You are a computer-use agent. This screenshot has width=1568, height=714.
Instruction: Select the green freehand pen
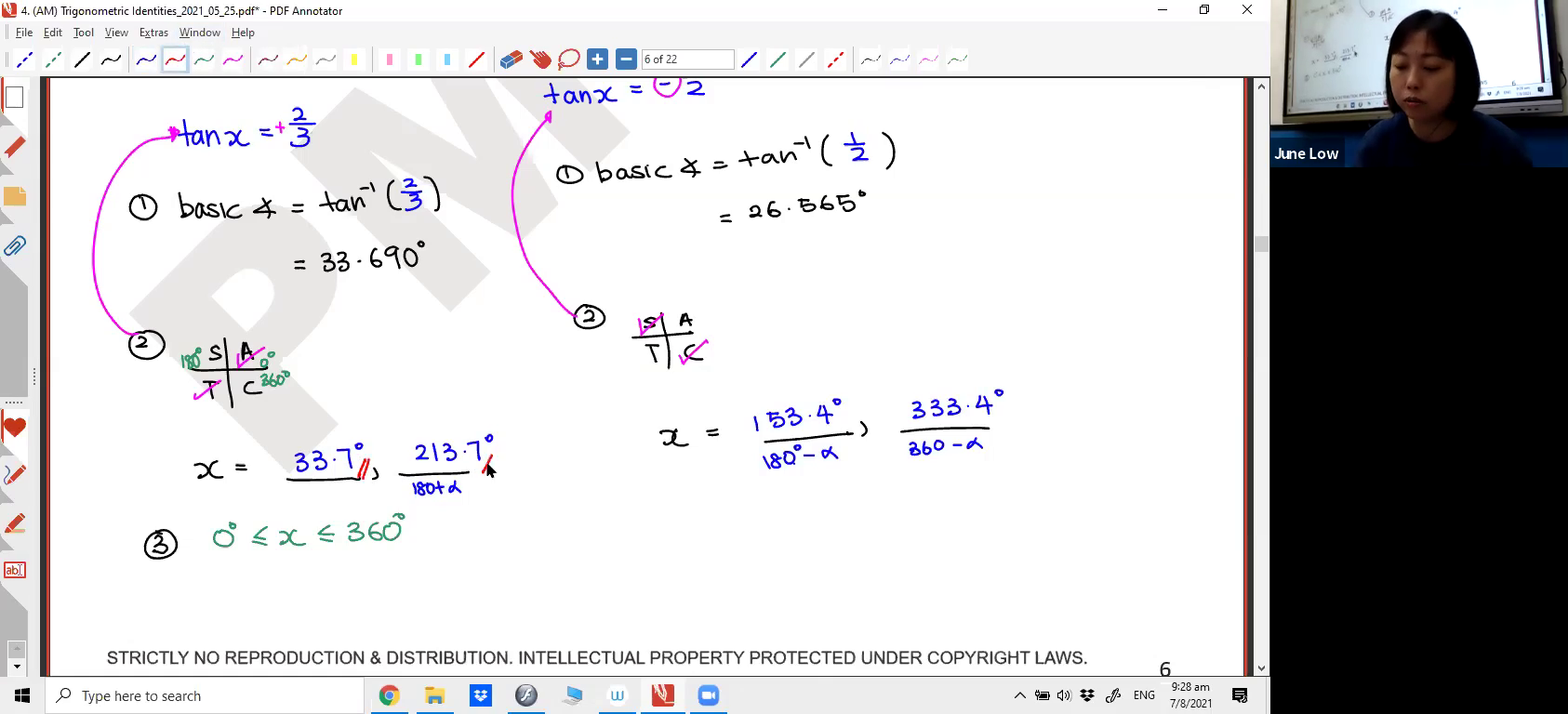pos(204,59)
